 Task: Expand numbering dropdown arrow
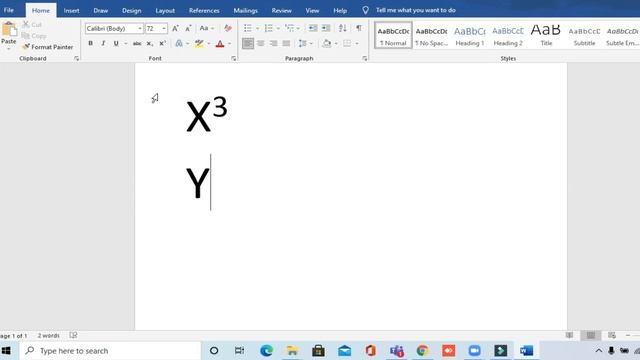point(278,28)
